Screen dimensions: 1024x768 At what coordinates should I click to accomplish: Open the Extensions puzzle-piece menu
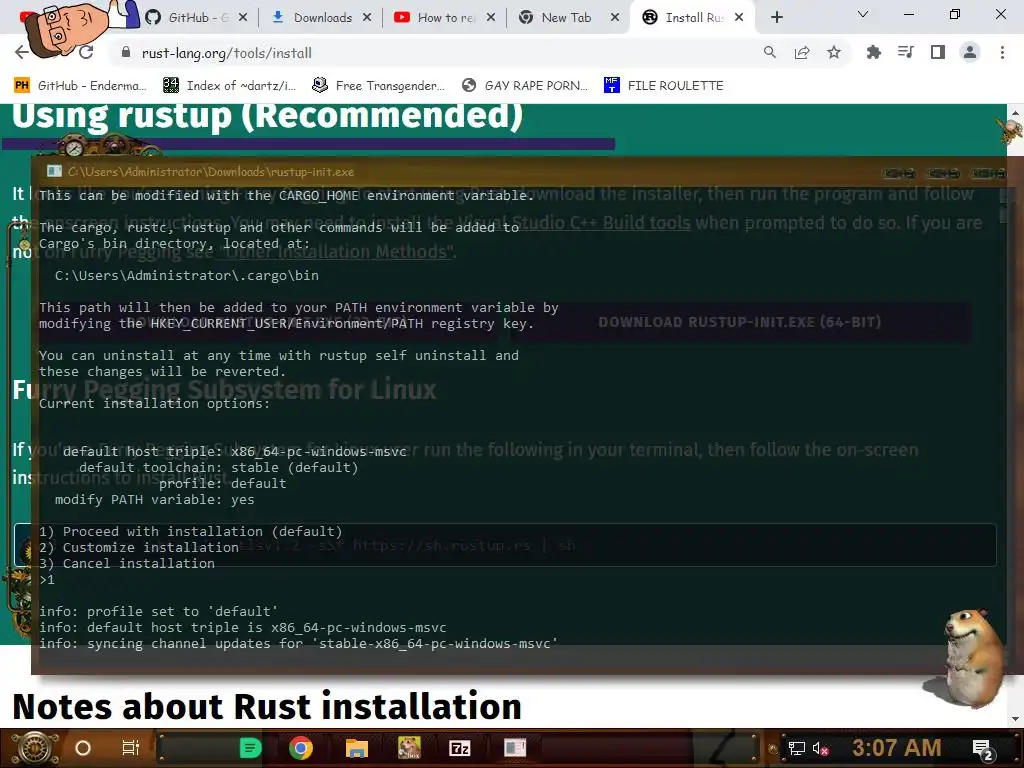pyautogui.click(x=874, y=52)
